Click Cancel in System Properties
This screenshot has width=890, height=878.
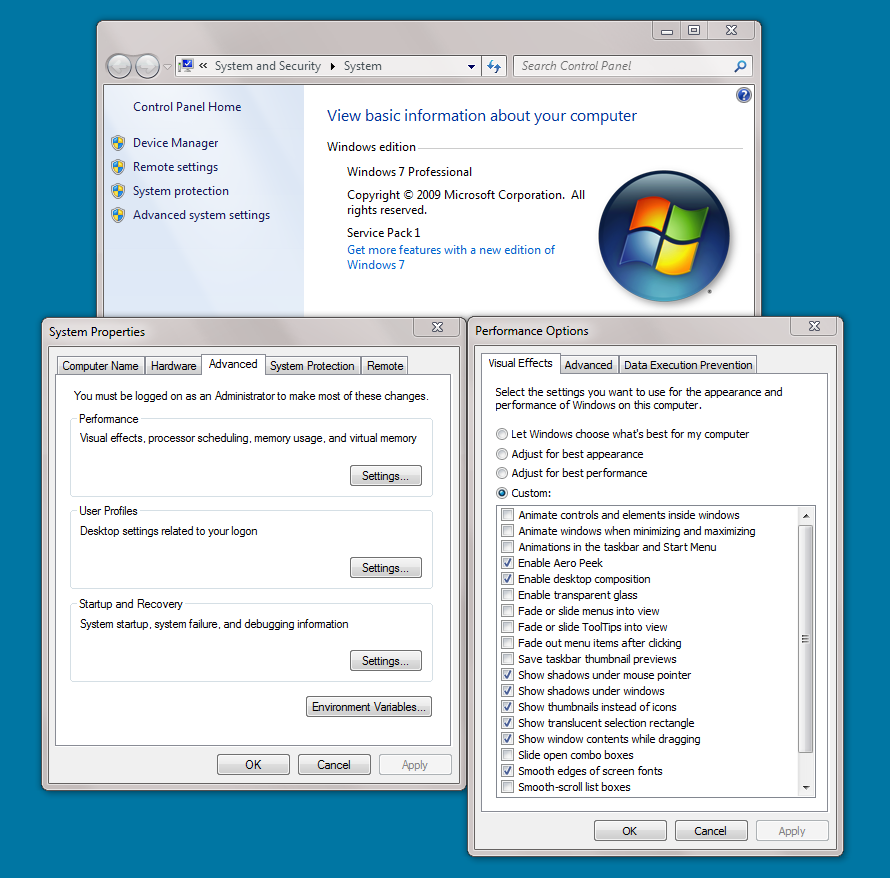pos(334,764)
